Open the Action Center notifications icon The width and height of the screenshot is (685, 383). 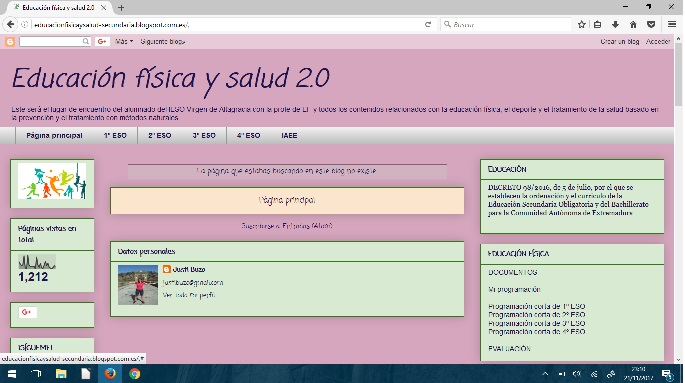667,374
